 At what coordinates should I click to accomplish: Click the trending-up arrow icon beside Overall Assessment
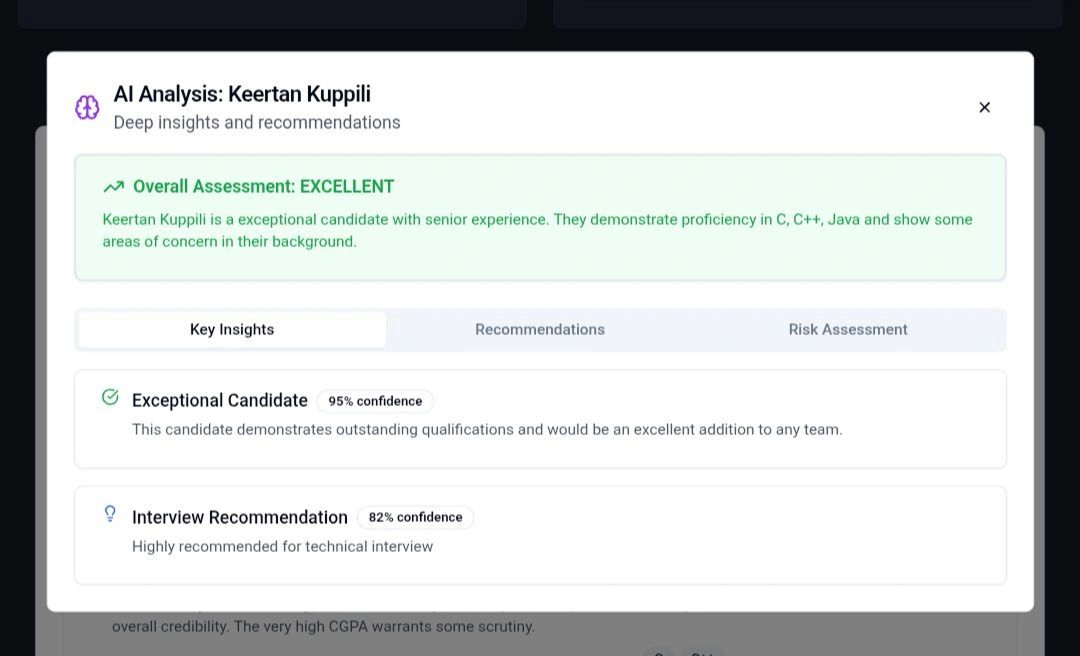click(113, 187)
